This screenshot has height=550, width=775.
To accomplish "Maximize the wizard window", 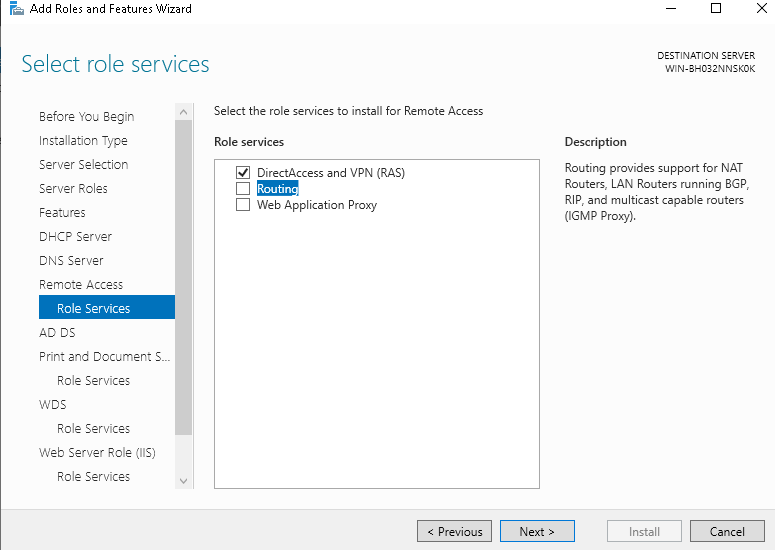I will pyautogui.click(x=716, y=9).
